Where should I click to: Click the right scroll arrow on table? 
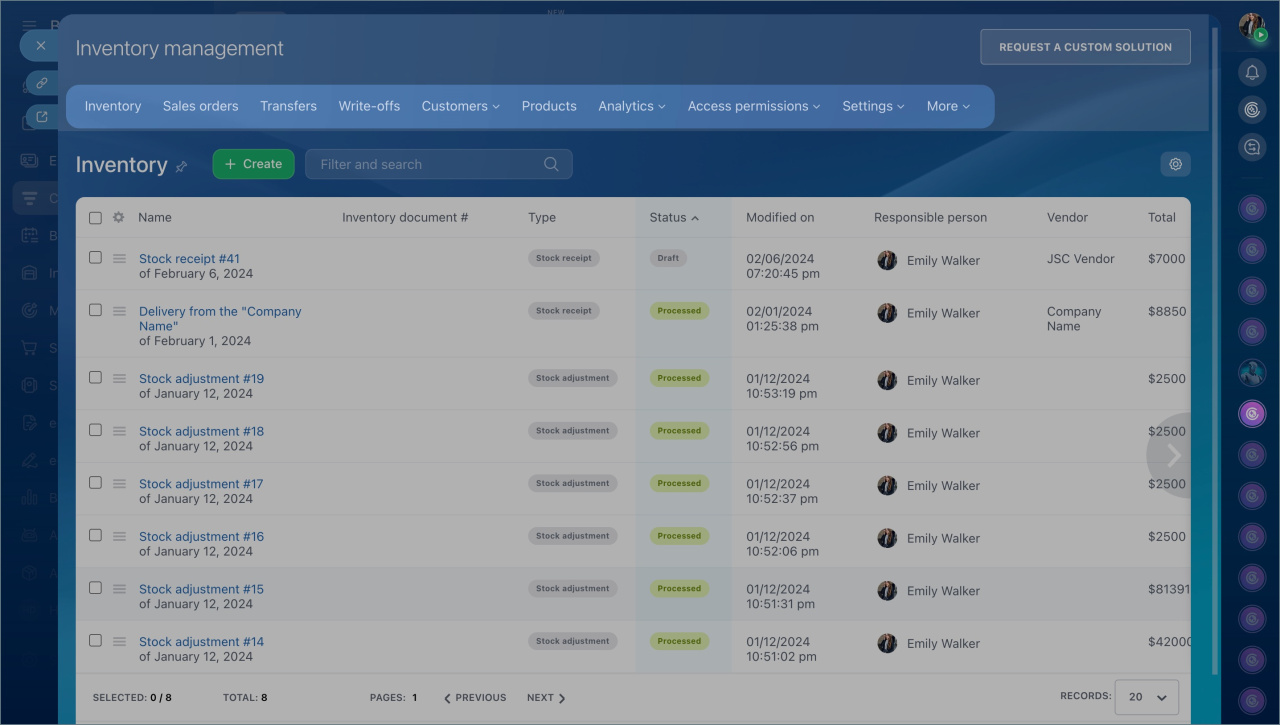click(x=1173, y=456)
